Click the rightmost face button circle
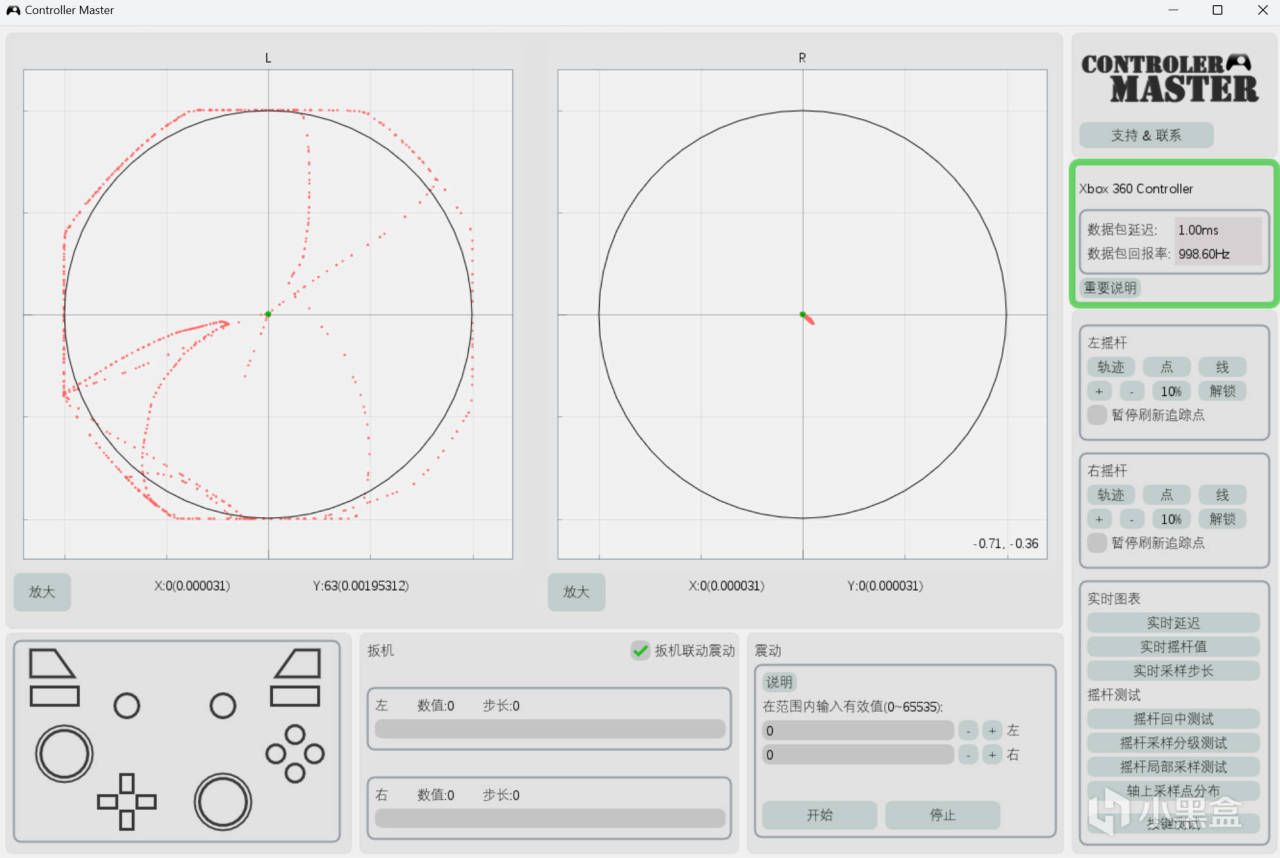This screenshot has width=1280, height=858. click(x=314, y=753)
